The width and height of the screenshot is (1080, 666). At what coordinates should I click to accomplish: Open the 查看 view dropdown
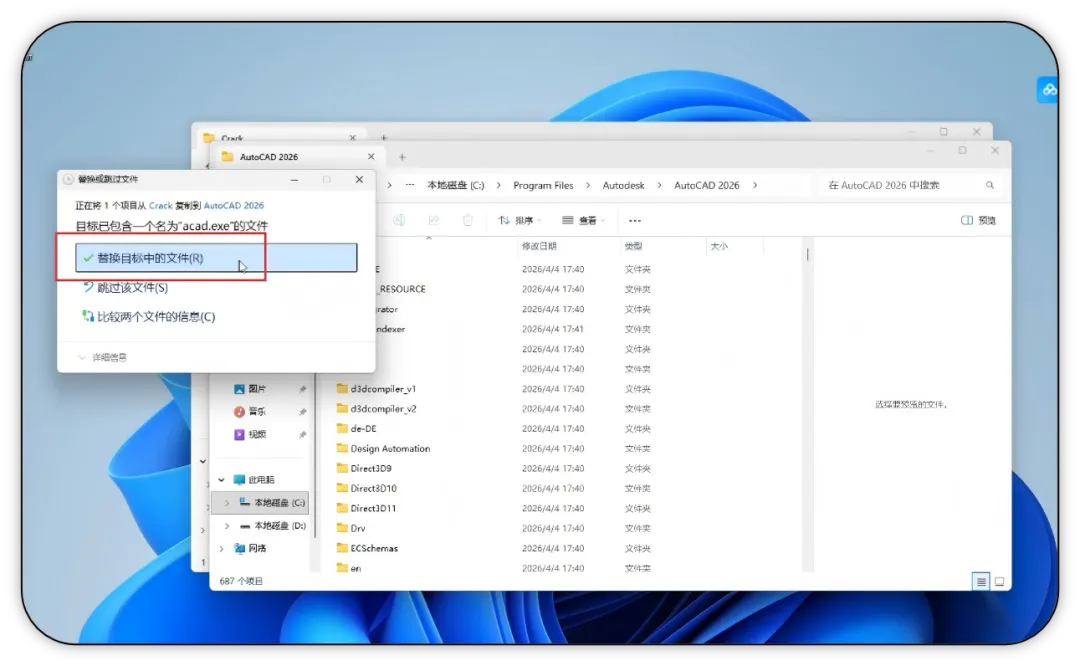pyautogui.click(x=583, y=220)
